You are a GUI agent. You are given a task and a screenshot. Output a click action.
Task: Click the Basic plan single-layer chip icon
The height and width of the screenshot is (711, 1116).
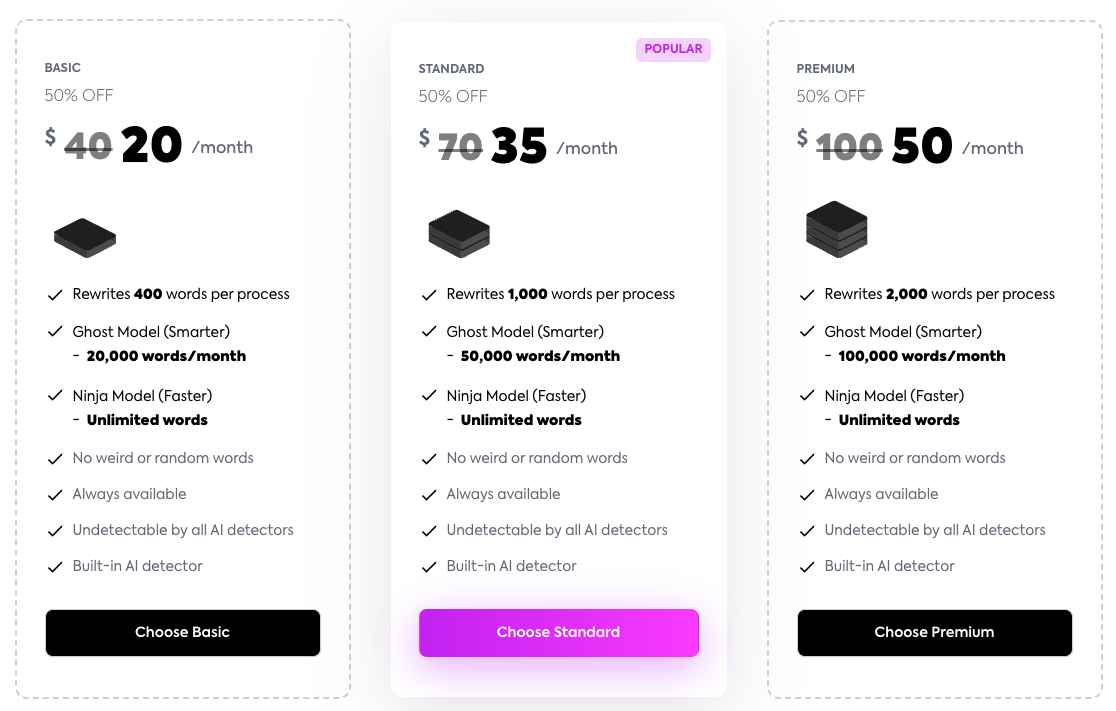pyautogui.click(x=85, y=238)
